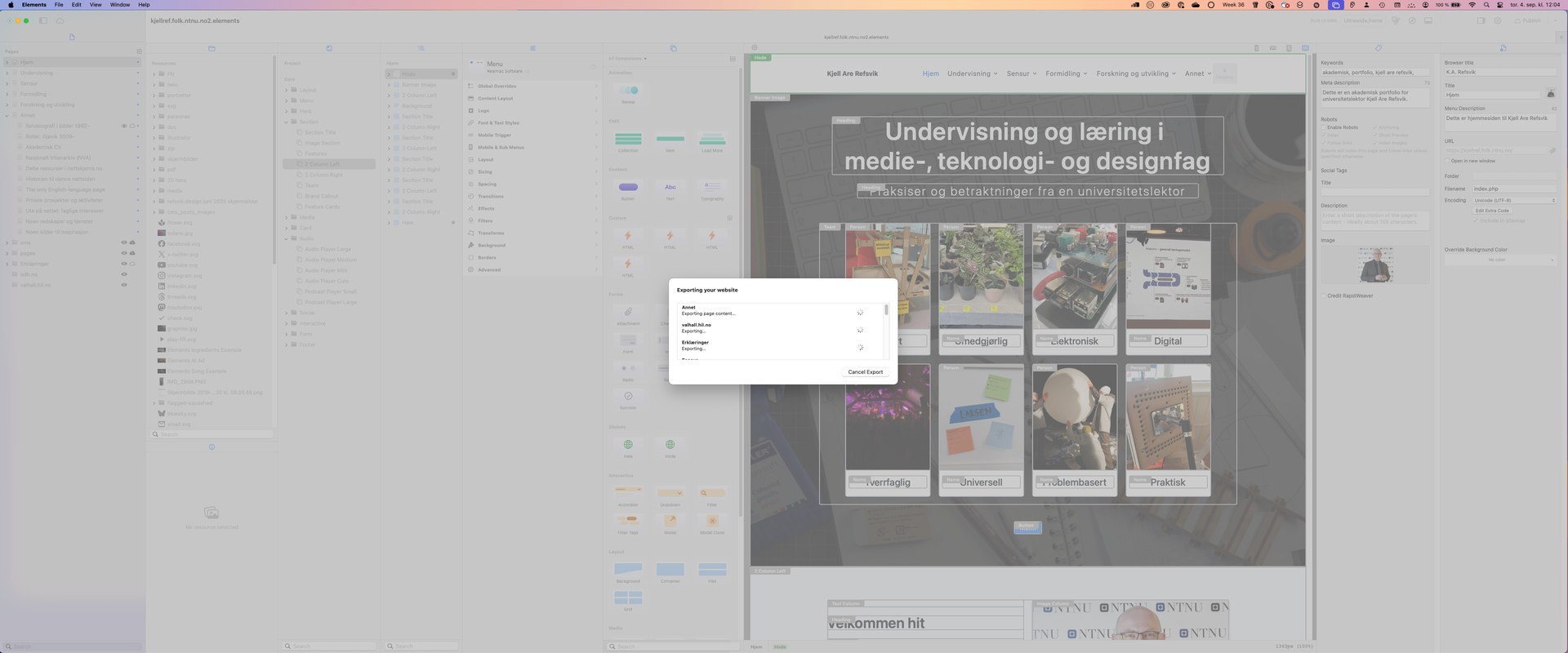1568x653 pixels.
Task: Open the Resources folder tab icon
Action: coord(212,48)
